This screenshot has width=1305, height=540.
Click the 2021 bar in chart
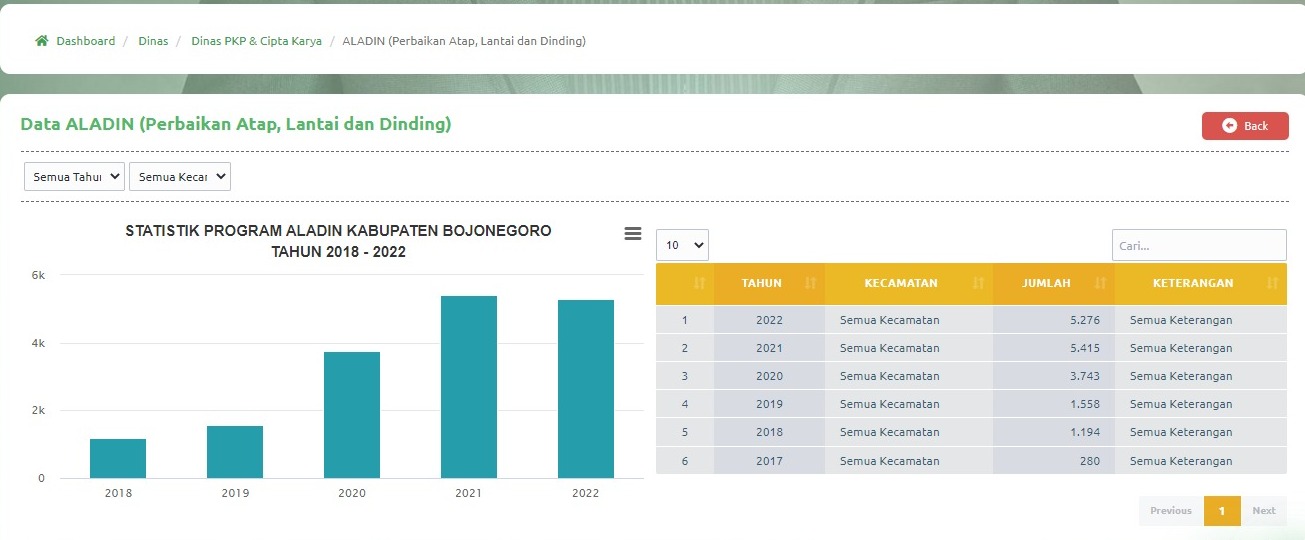468,387
